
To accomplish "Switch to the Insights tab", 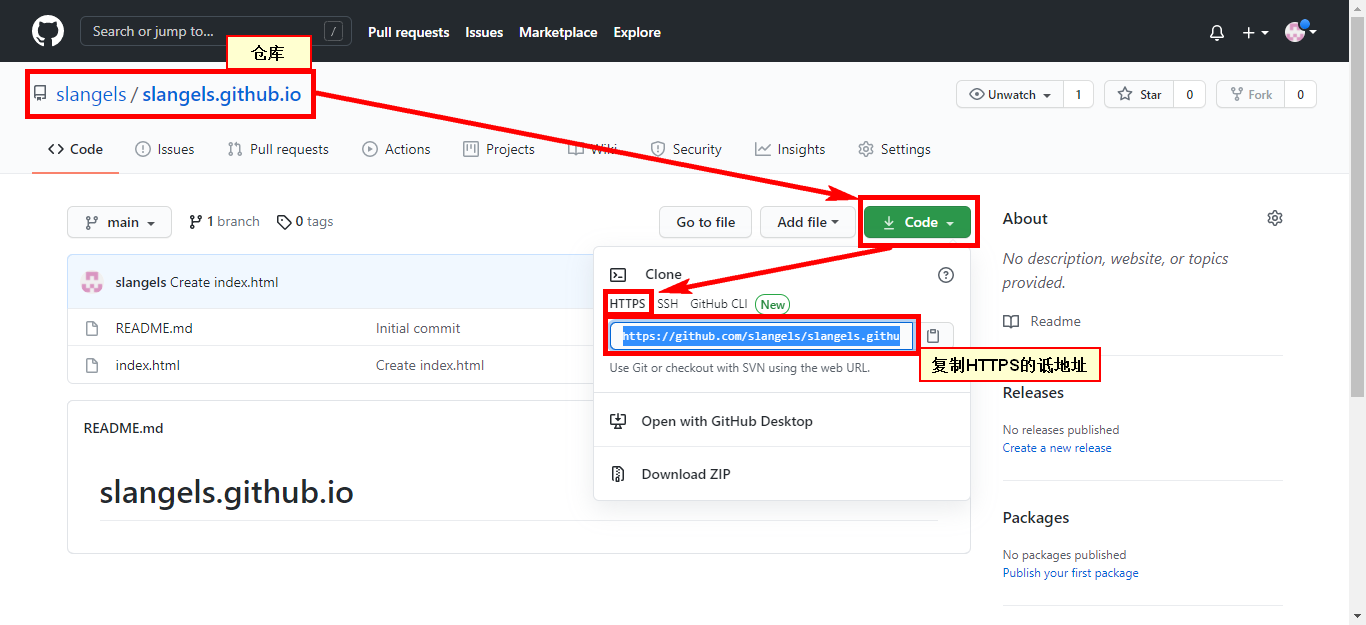I will pos(790,149).
